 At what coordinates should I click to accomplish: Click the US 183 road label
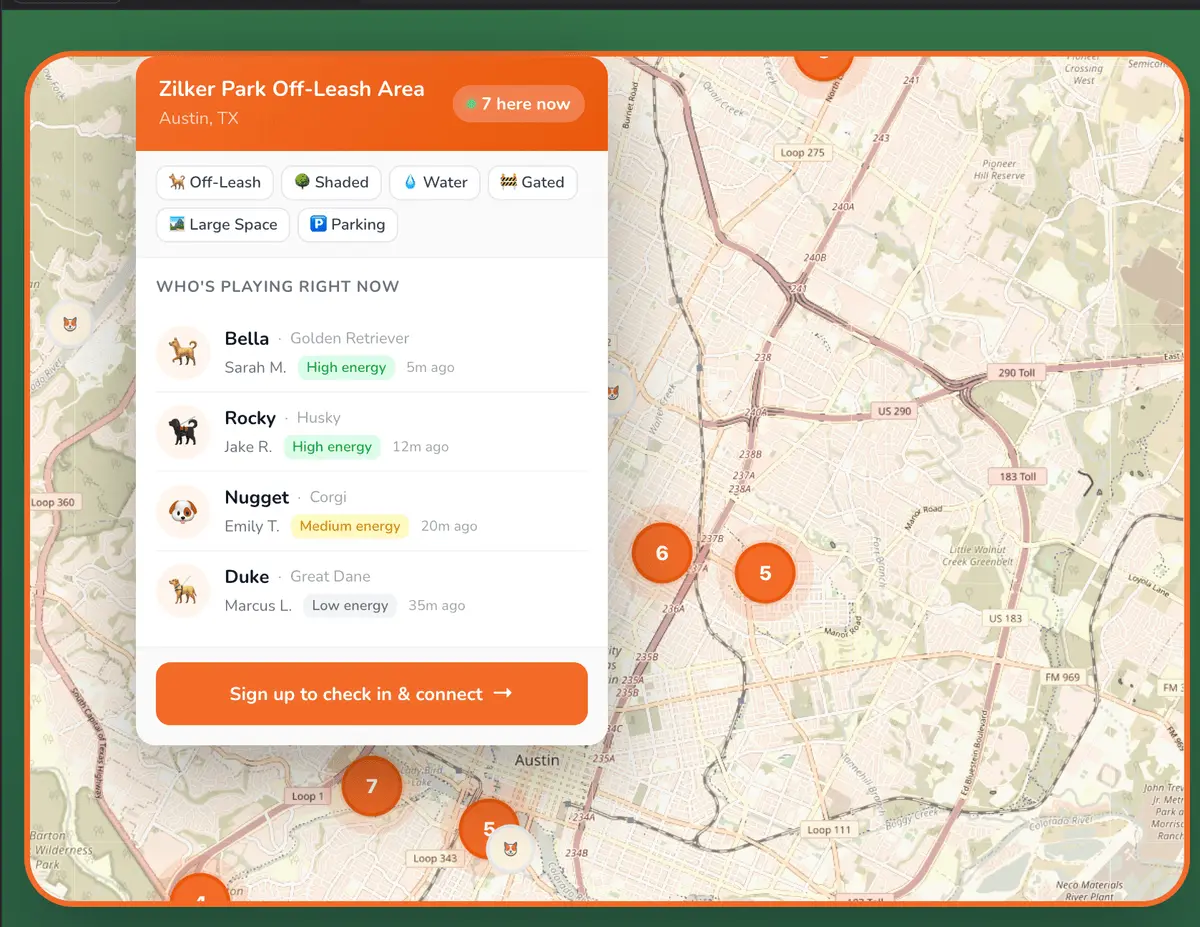pos(1005,618)
